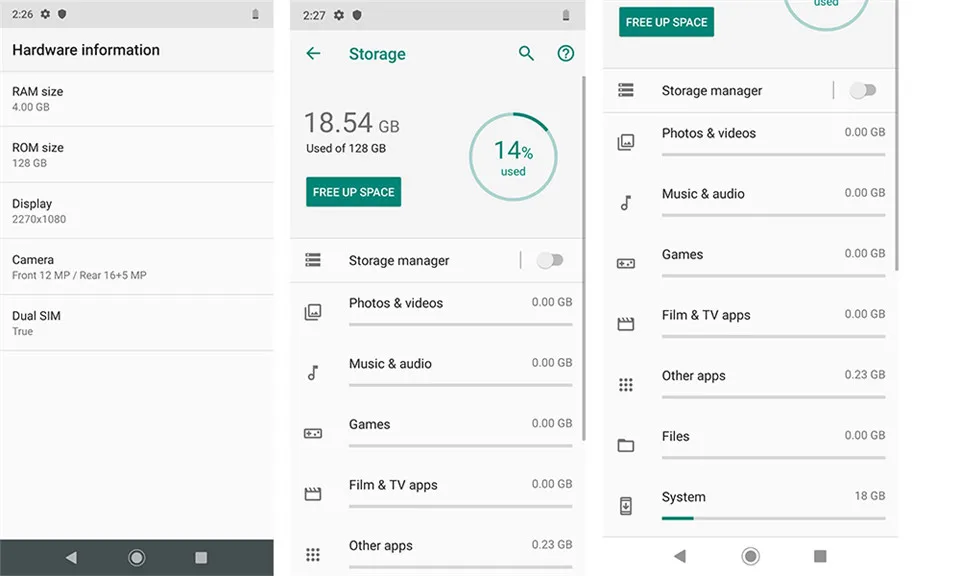Tap Android home button in right screen navbar
The height and width of the screenshot is (576, 960).
coord(751,556)
